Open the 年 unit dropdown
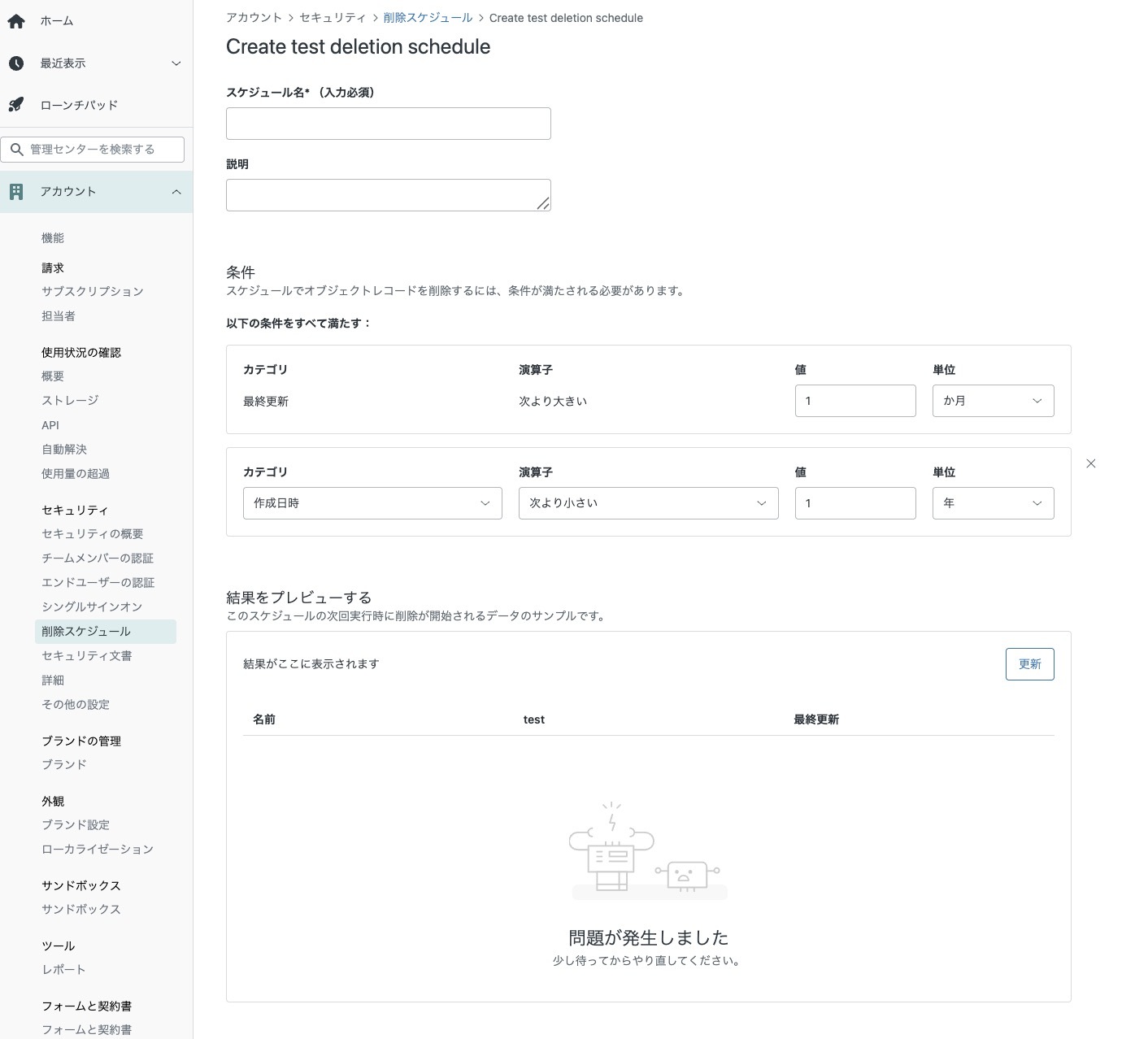The image size is (1148, 1039). (993, 503)
